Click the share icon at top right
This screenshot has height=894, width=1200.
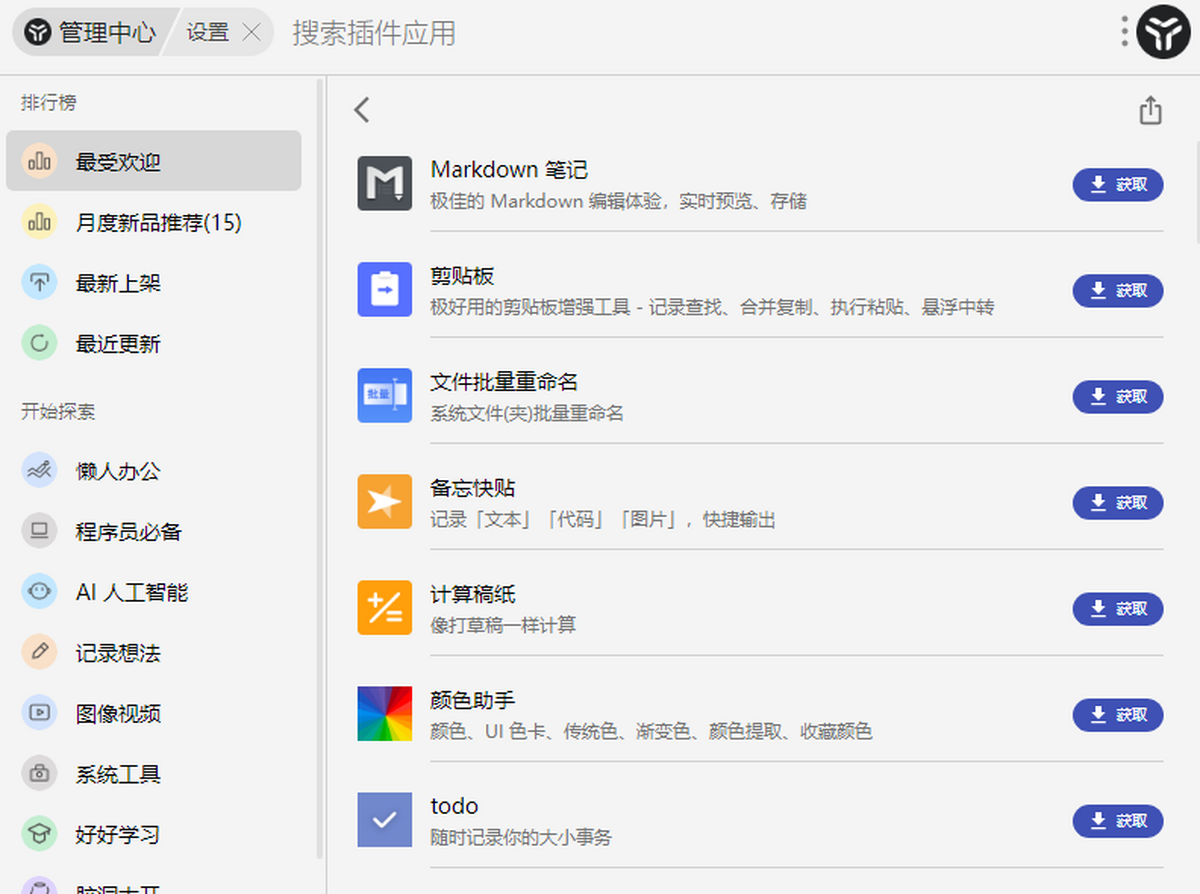[1149, 110]
